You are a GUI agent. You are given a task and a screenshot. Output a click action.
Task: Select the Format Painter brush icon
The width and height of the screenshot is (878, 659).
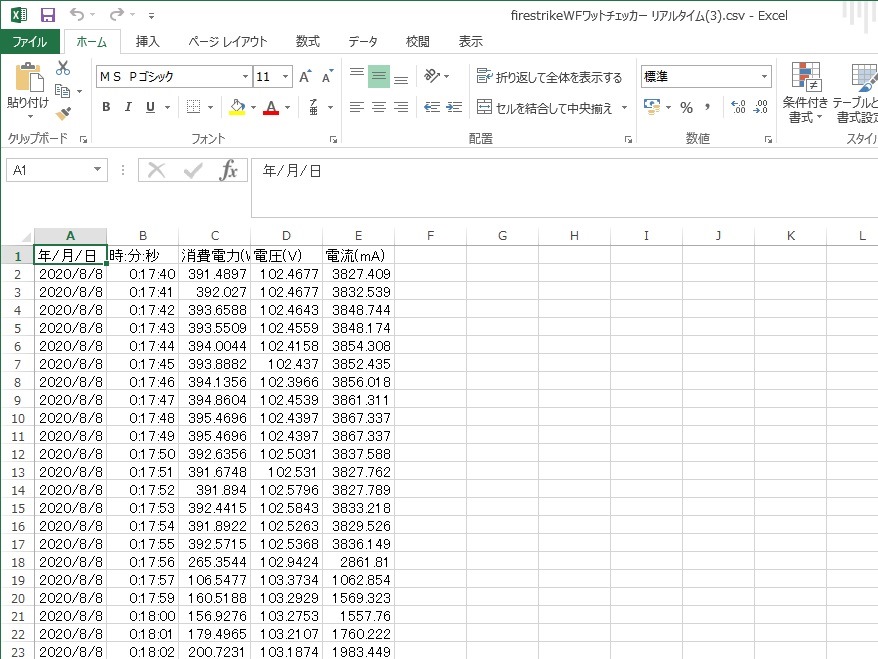(x=63, y=113)
